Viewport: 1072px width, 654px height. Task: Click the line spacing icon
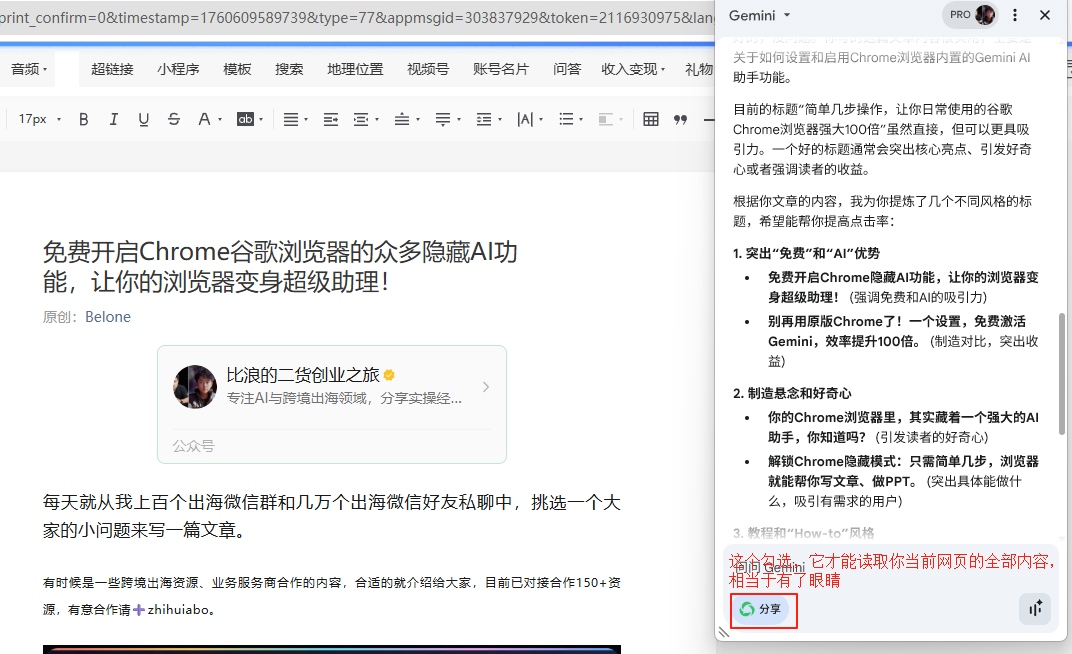tap(484, 120)
